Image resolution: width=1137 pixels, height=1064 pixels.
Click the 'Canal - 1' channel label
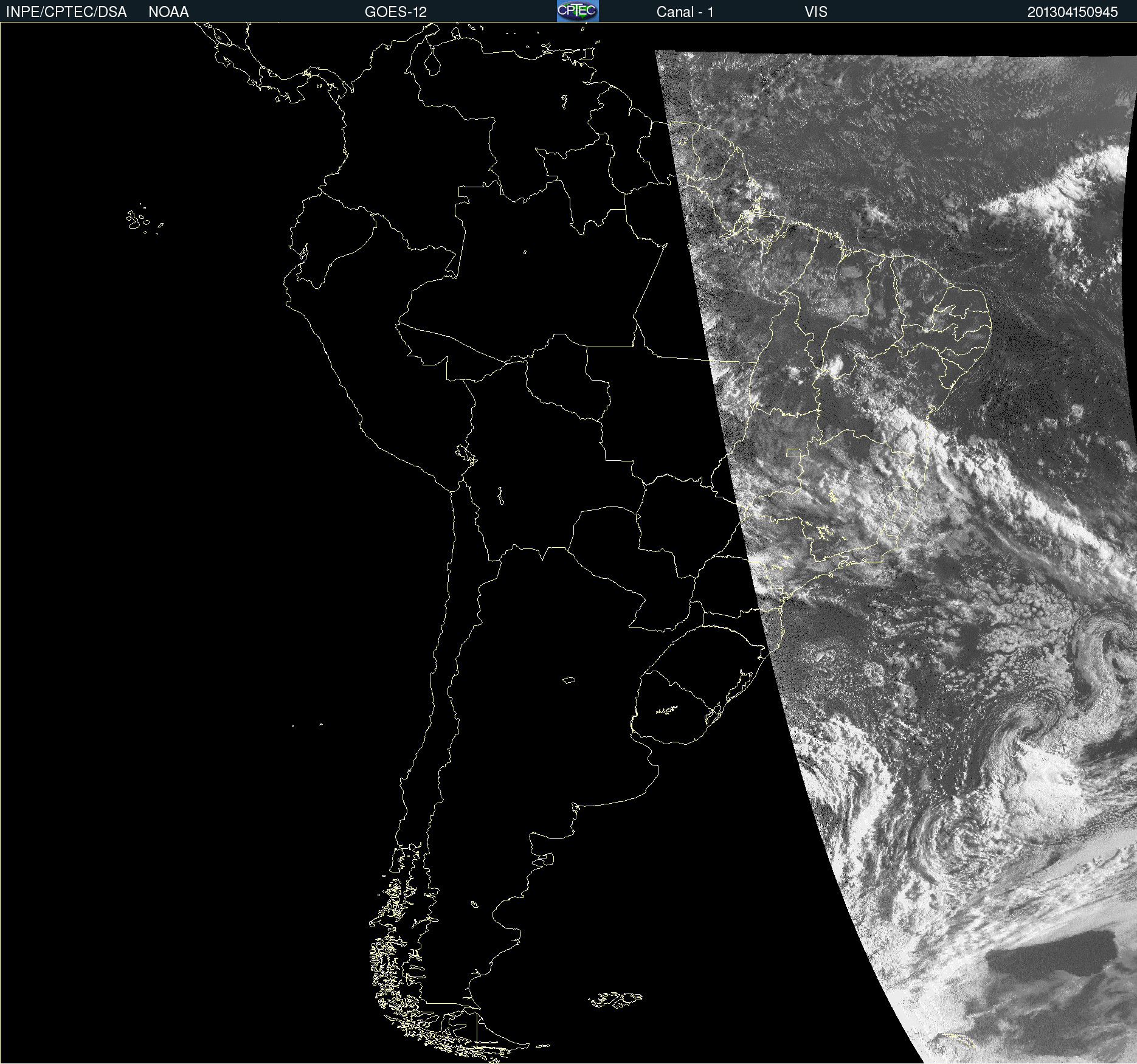(x=685, y=12)
